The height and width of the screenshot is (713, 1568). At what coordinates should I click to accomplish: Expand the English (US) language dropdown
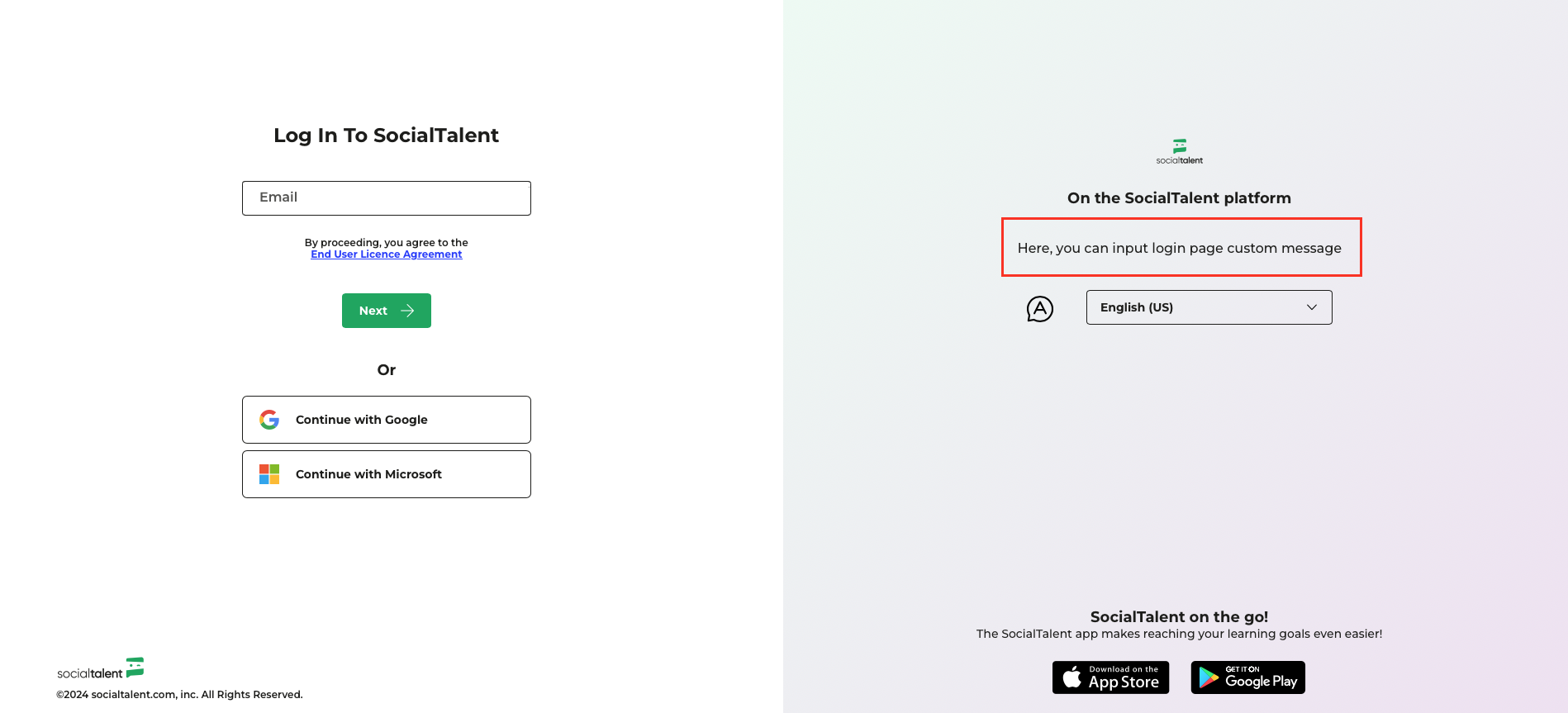(x=1209, y=307)
